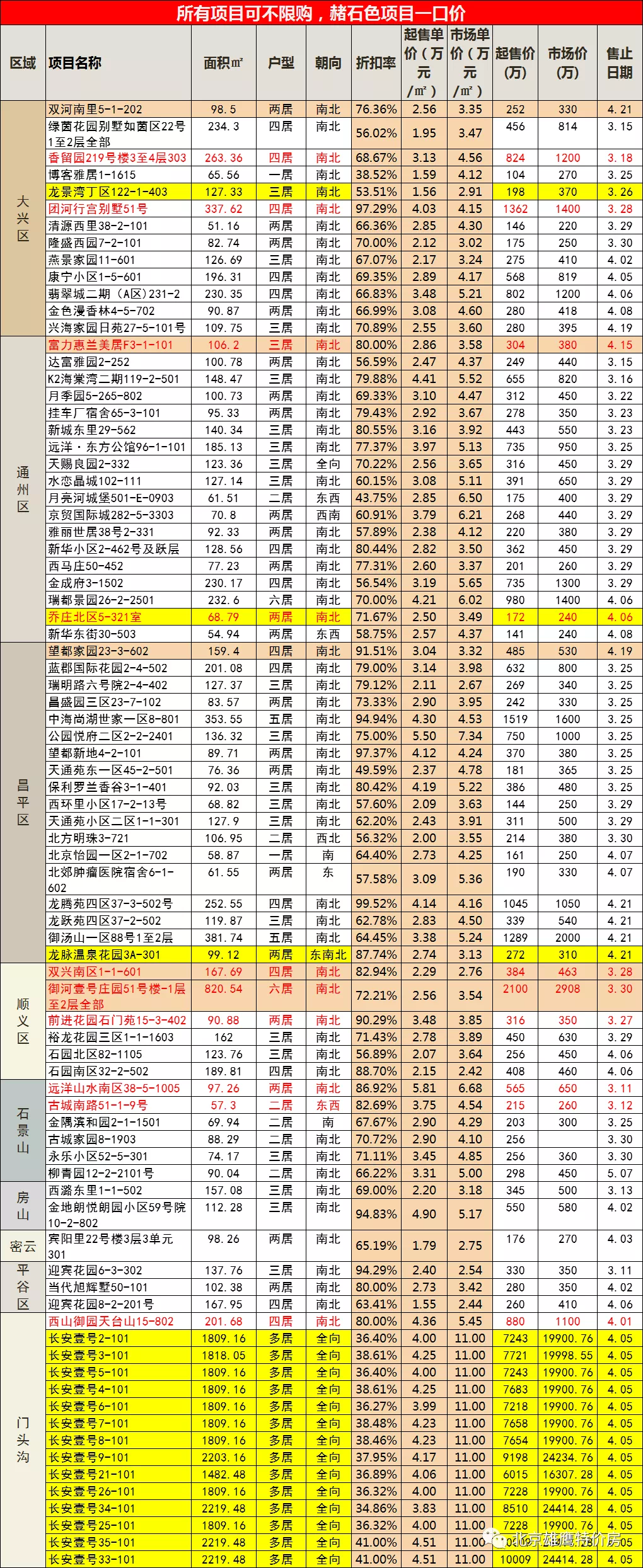Viewport: 643px width, 1568px height.
Task: Select project 远洋·东方公馆96-1-101
Action: (117, 447)
